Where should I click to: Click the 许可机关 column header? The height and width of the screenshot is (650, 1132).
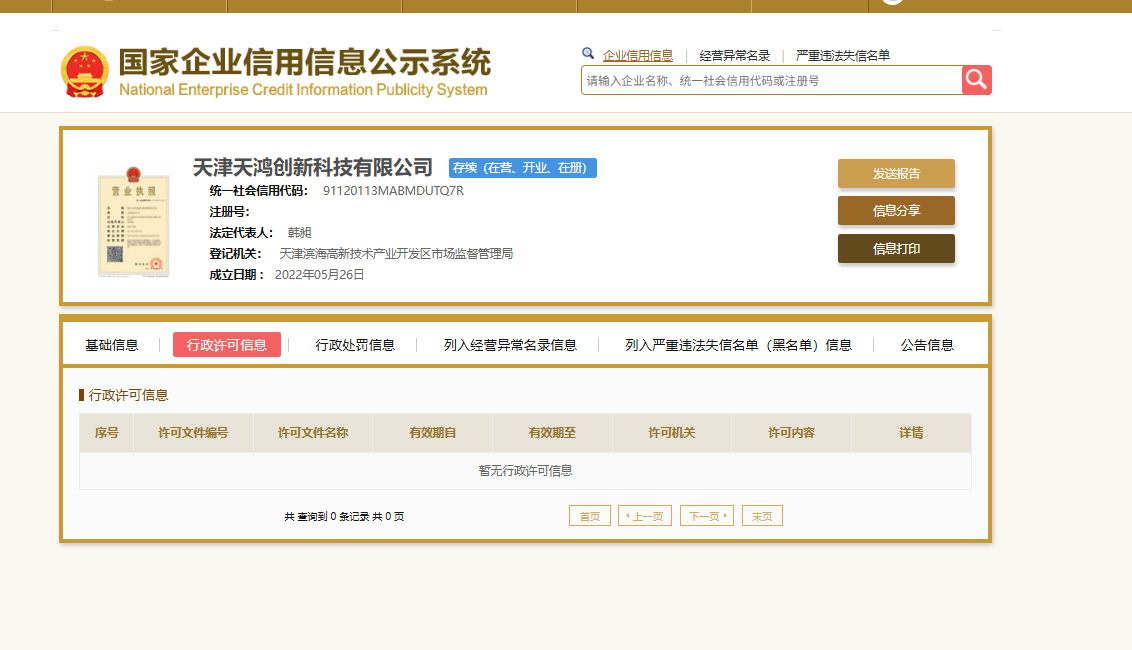(x=672, y=433)
